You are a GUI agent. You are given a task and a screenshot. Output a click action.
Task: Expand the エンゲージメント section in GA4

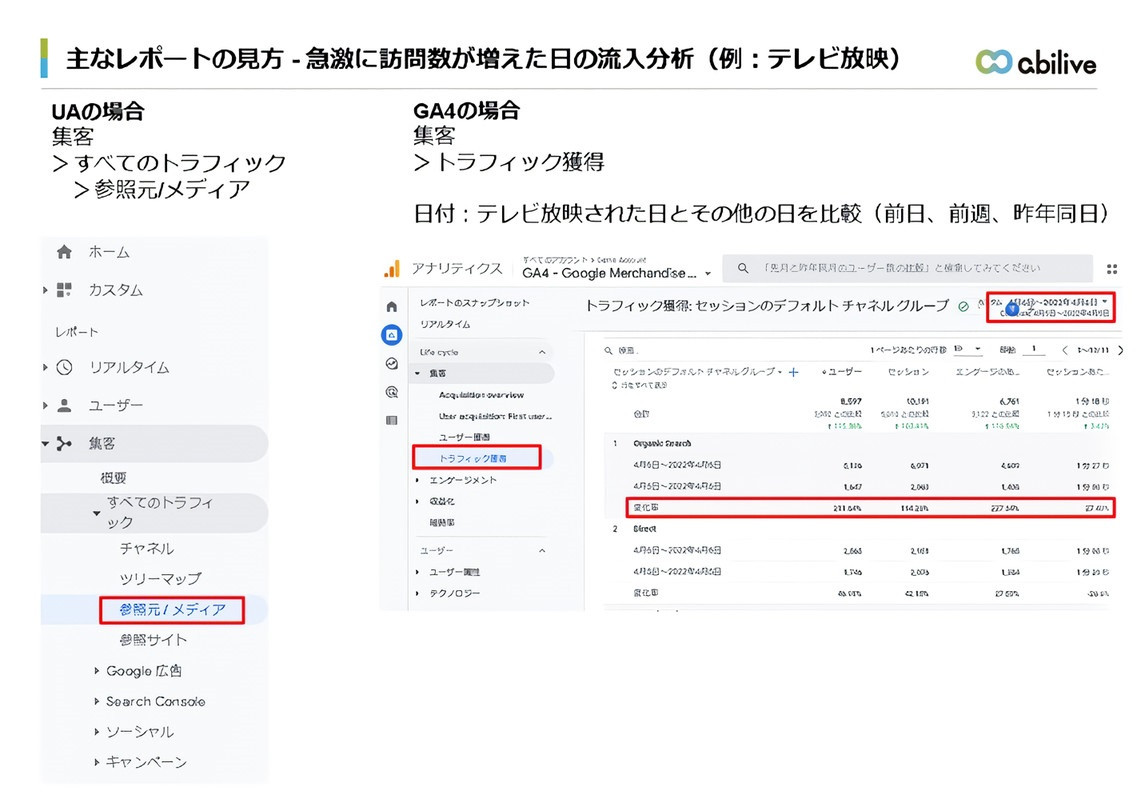[x=417, y=480]
